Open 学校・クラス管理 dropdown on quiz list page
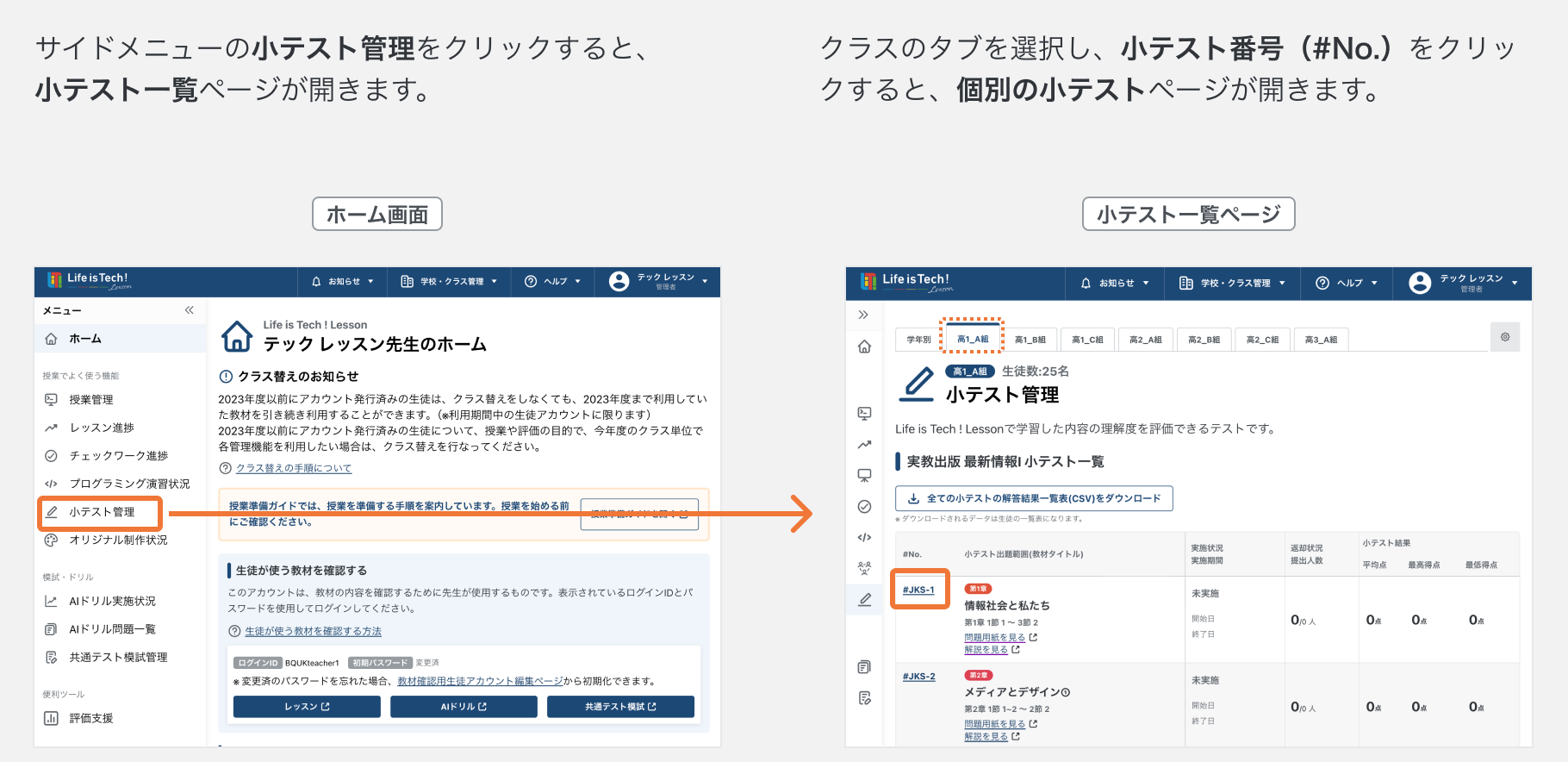 [x=1232, y=283]
